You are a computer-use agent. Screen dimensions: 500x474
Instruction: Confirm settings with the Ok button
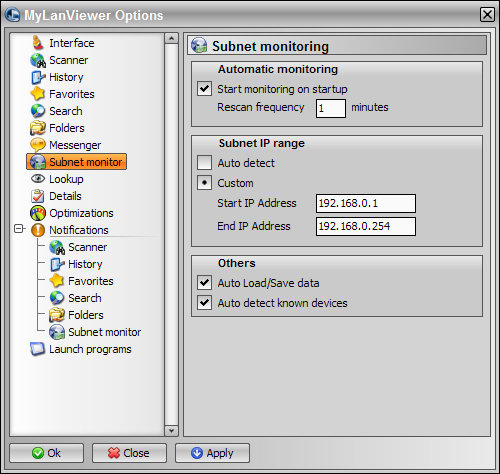[x=47, y=453]
